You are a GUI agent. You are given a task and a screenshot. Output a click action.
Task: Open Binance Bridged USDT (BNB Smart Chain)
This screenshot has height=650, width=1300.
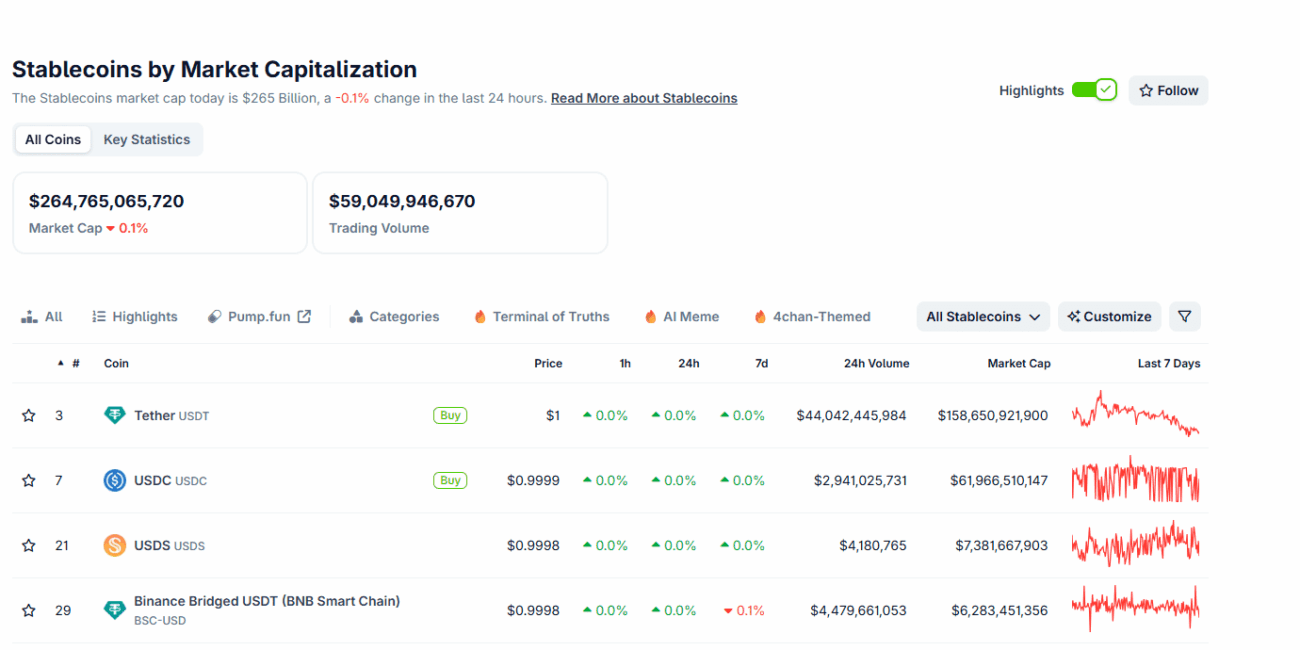[267, 601]
